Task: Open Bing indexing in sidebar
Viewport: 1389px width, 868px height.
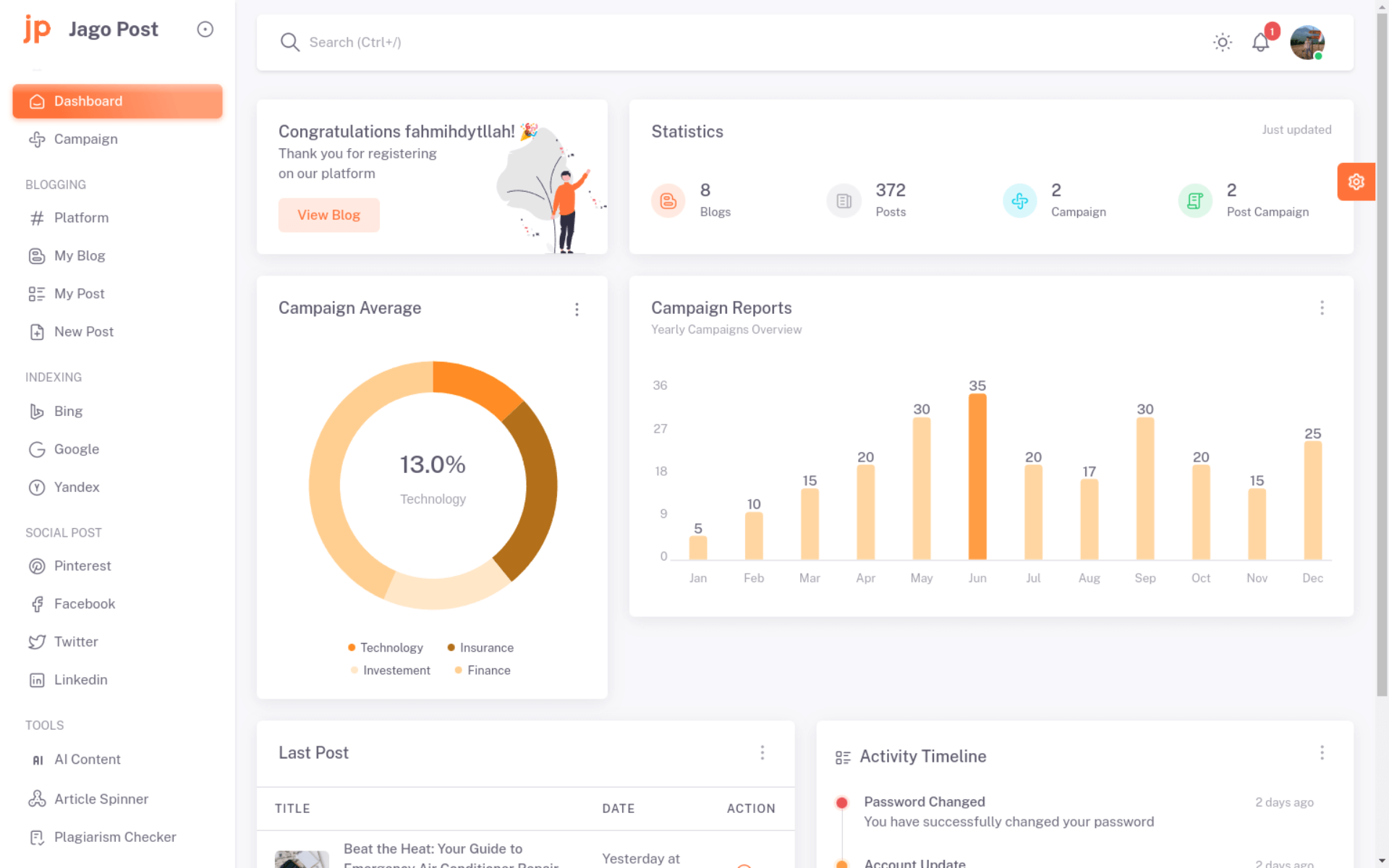Action: pos(68,411)
